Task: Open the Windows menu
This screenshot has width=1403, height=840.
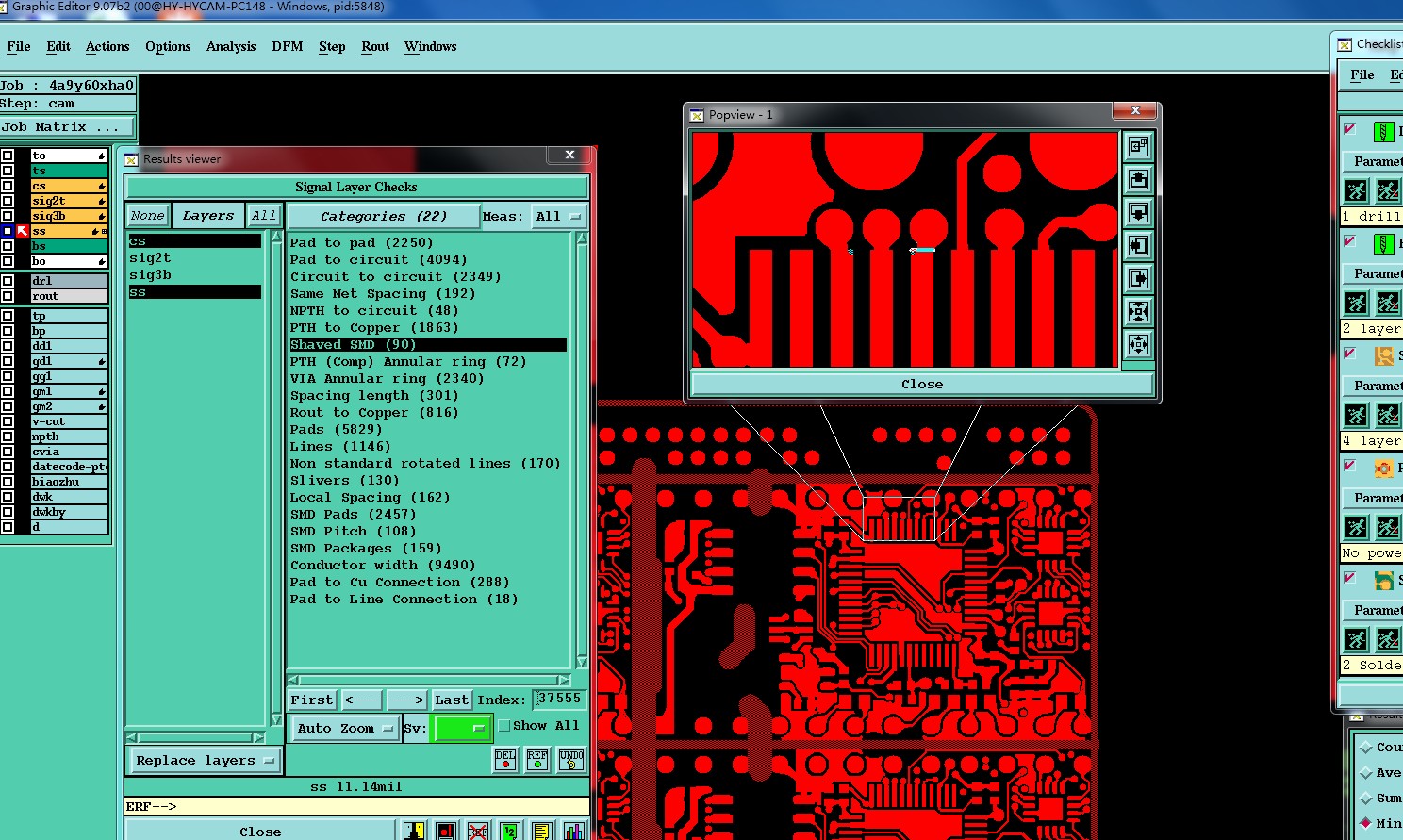Action: (431, 46)
